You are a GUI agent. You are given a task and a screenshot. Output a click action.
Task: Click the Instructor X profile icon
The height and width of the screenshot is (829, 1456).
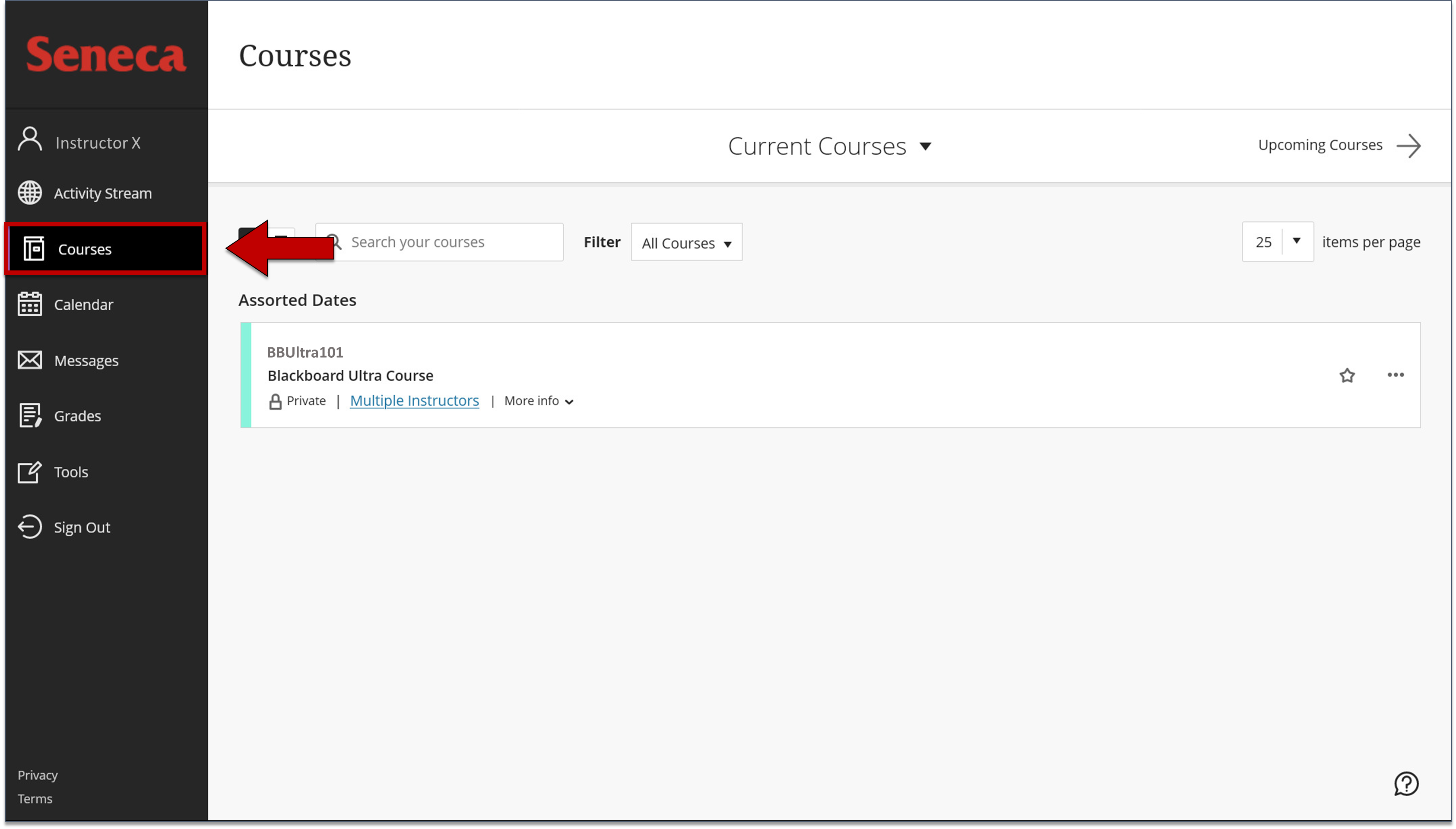(29, 141)
